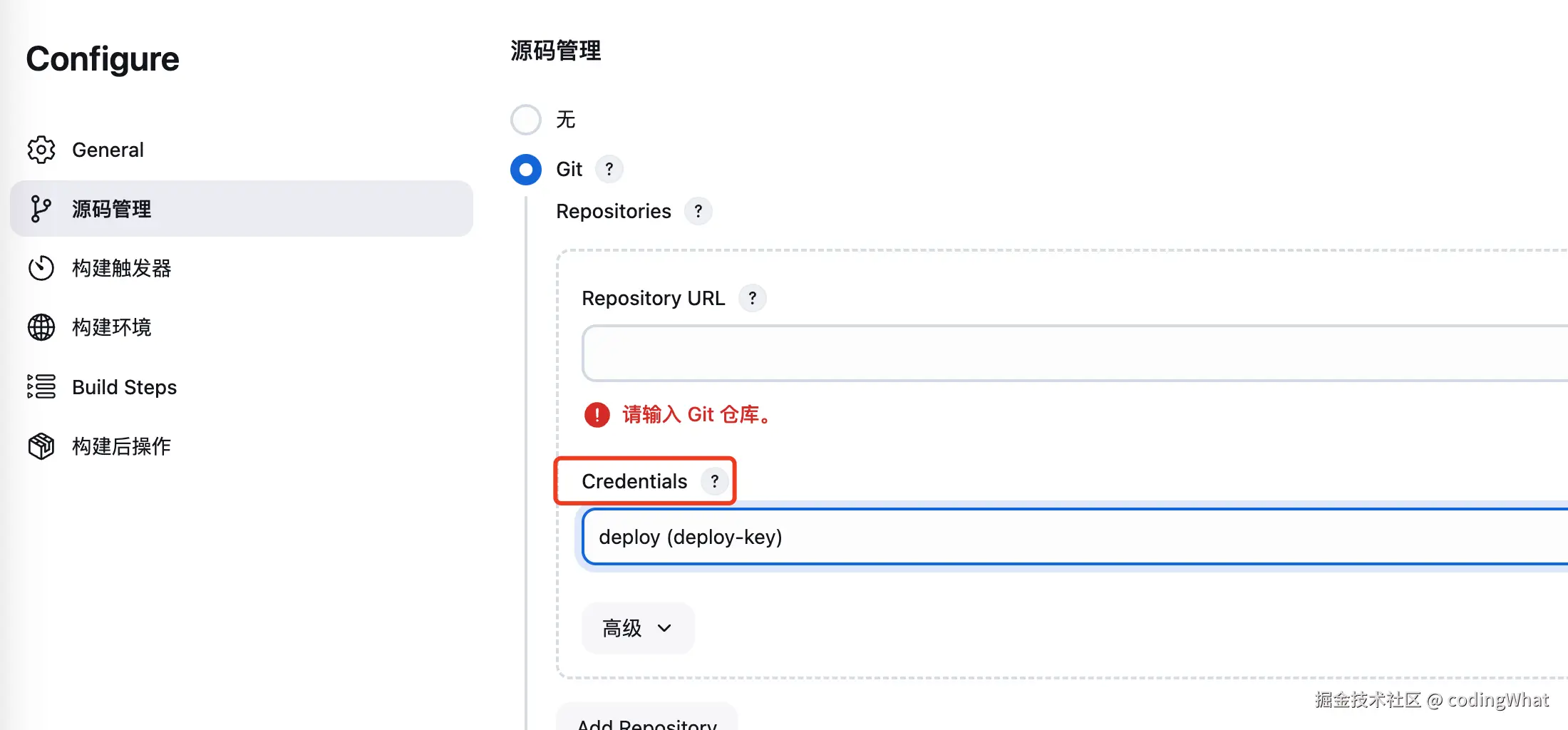Click the 源码管理 branch icon in sidebar
Image resolution: width=1568 pixels, height=730 pixels.
[41, 209]
